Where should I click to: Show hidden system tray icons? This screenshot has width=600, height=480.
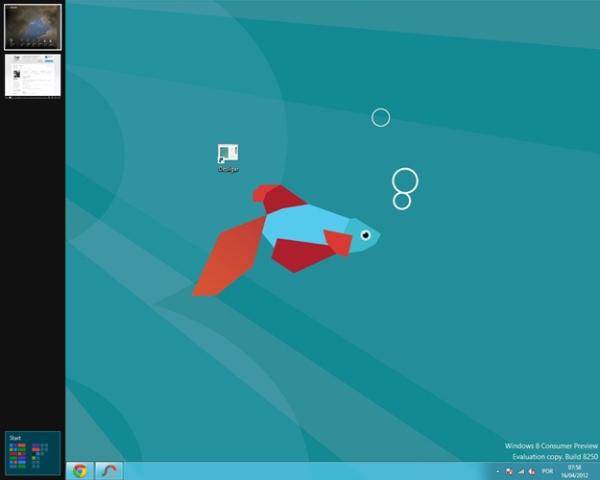click(498, 472)
